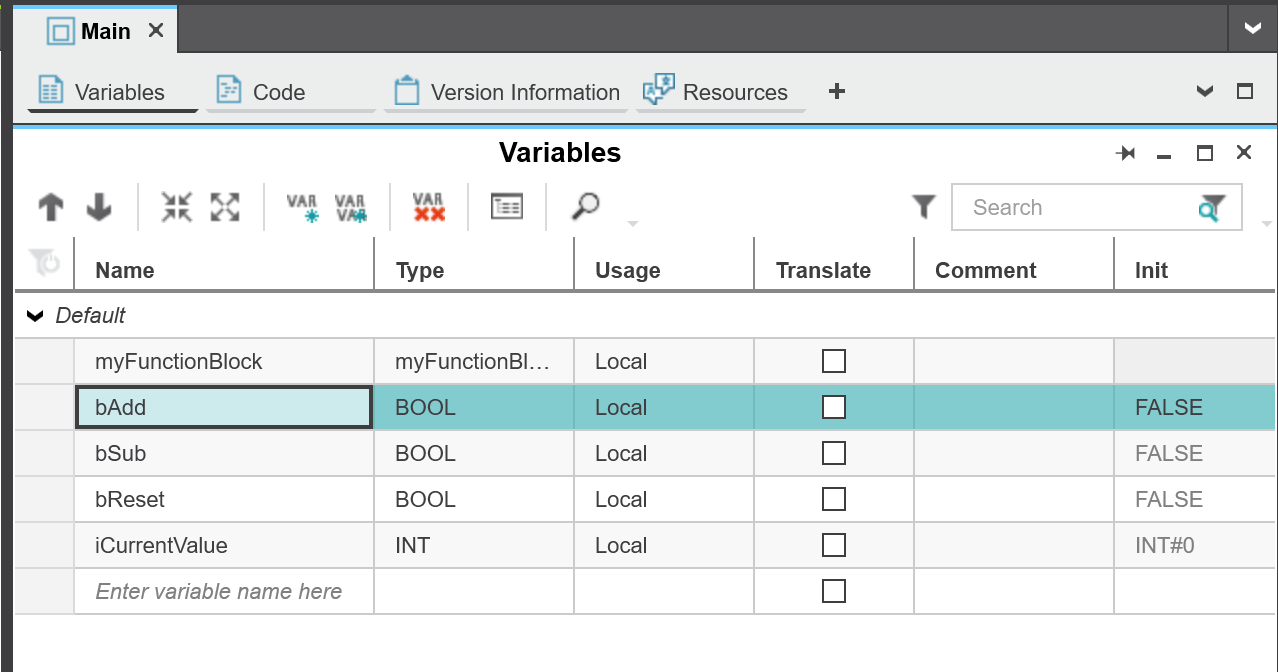
Task: Delete unused variables with red XX icon
Action: 429,207
